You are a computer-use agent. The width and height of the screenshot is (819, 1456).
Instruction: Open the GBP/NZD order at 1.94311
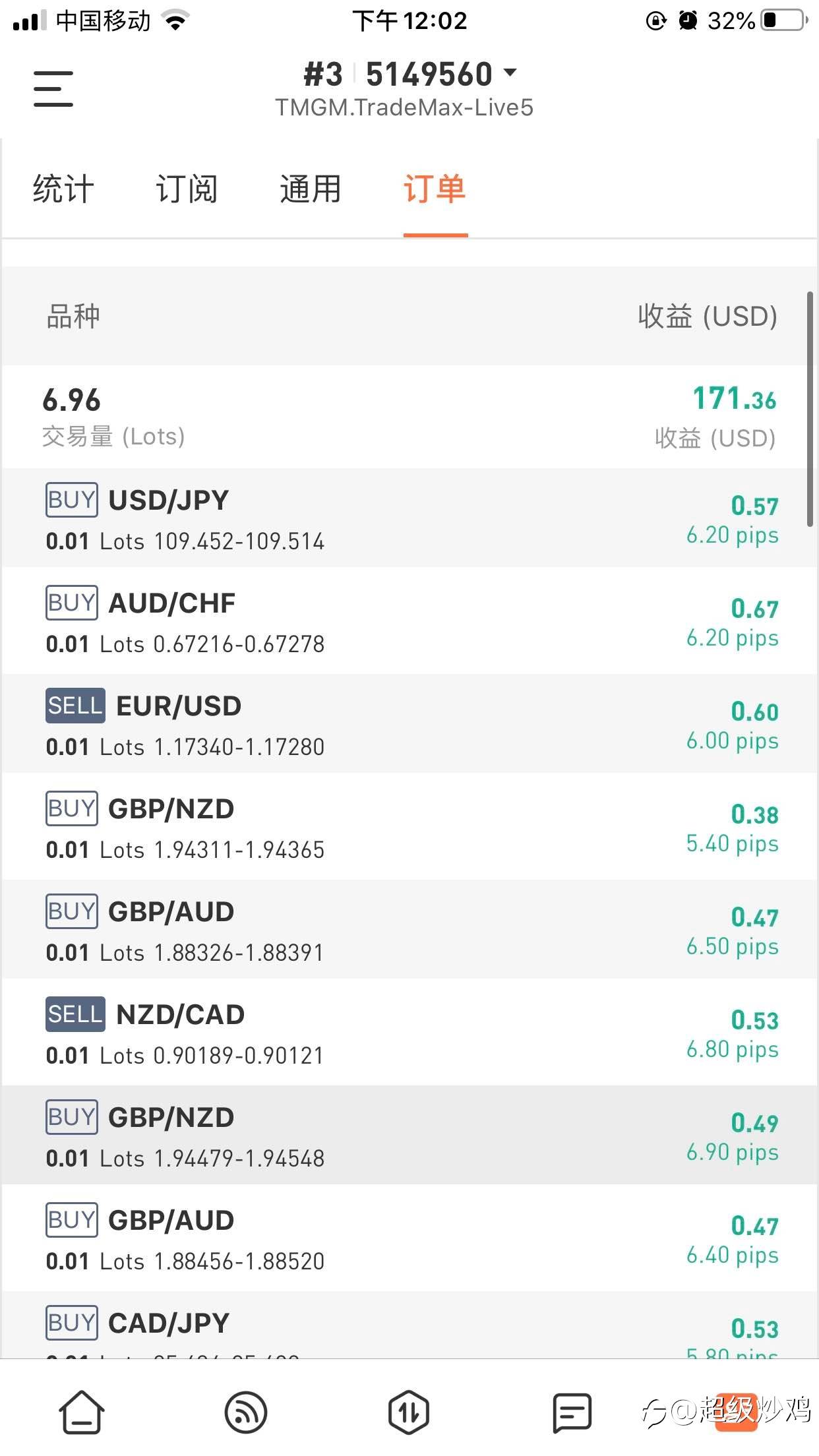[x=409, y=828]
